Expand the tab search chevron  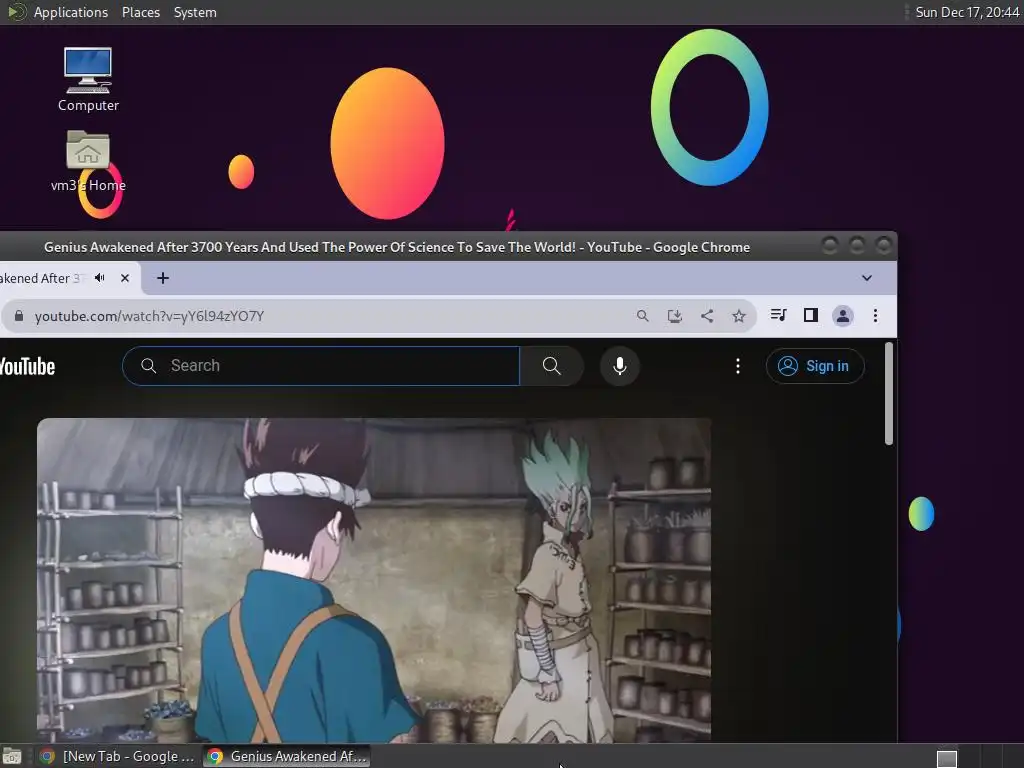pyautogui.click(x=867, y=278)
